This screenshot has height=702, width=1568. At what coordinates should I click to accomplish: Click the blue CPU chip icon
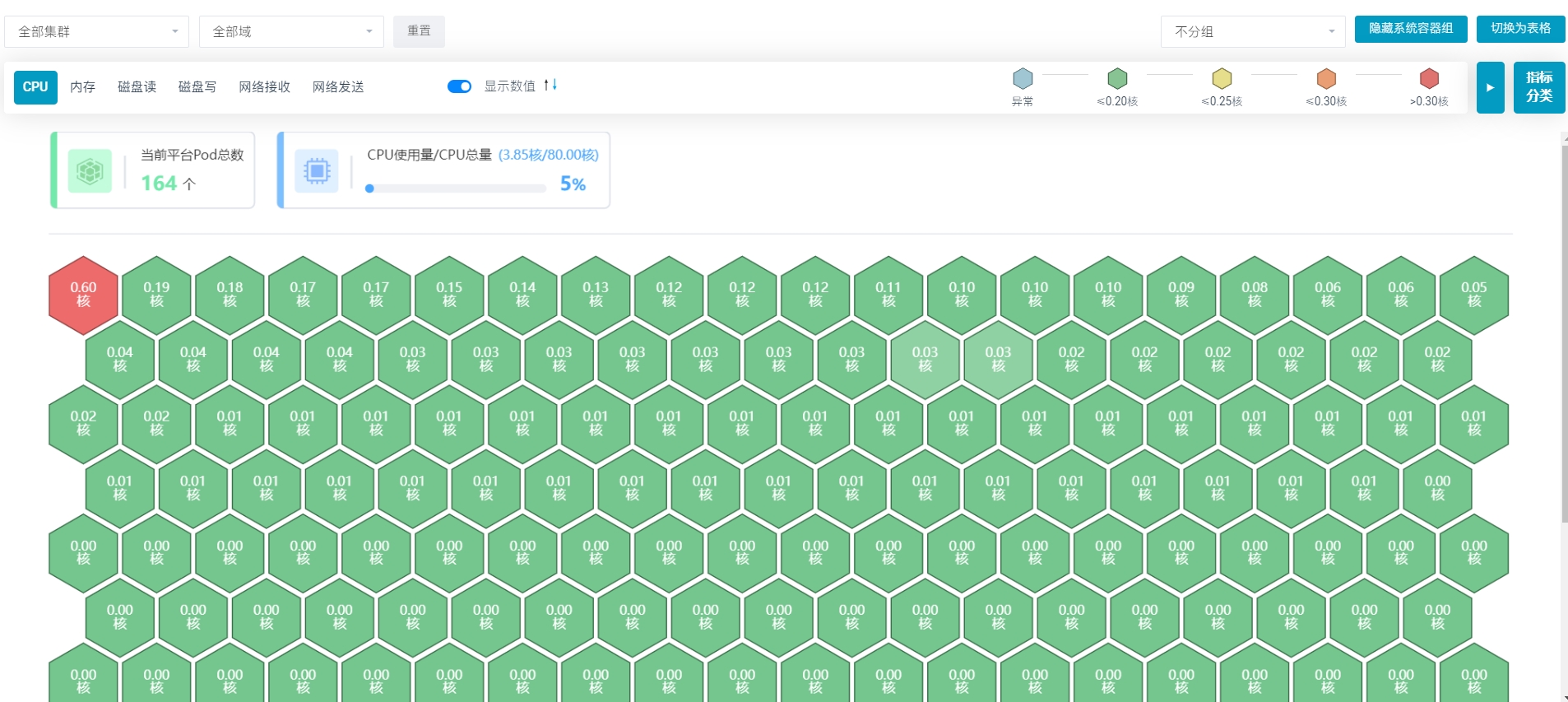(317, 170)
